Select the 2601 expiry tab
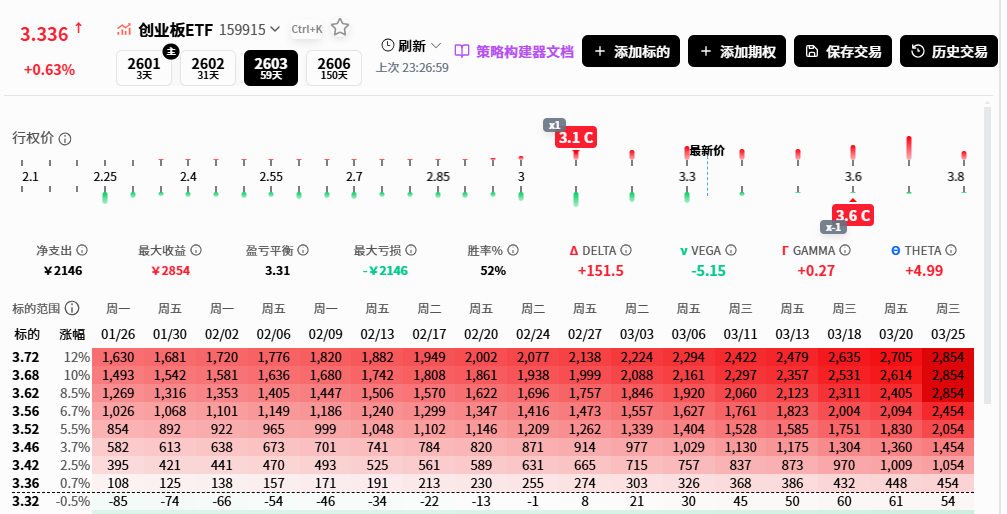Viewport: 1007px width, 514px height. pos(145,68)
